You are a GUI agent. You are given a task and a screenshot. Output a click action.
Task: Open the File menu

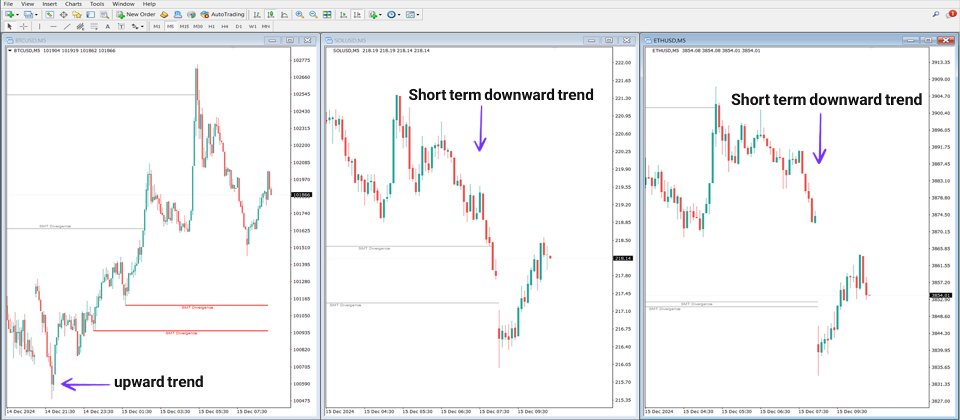(x=8, y=4)
